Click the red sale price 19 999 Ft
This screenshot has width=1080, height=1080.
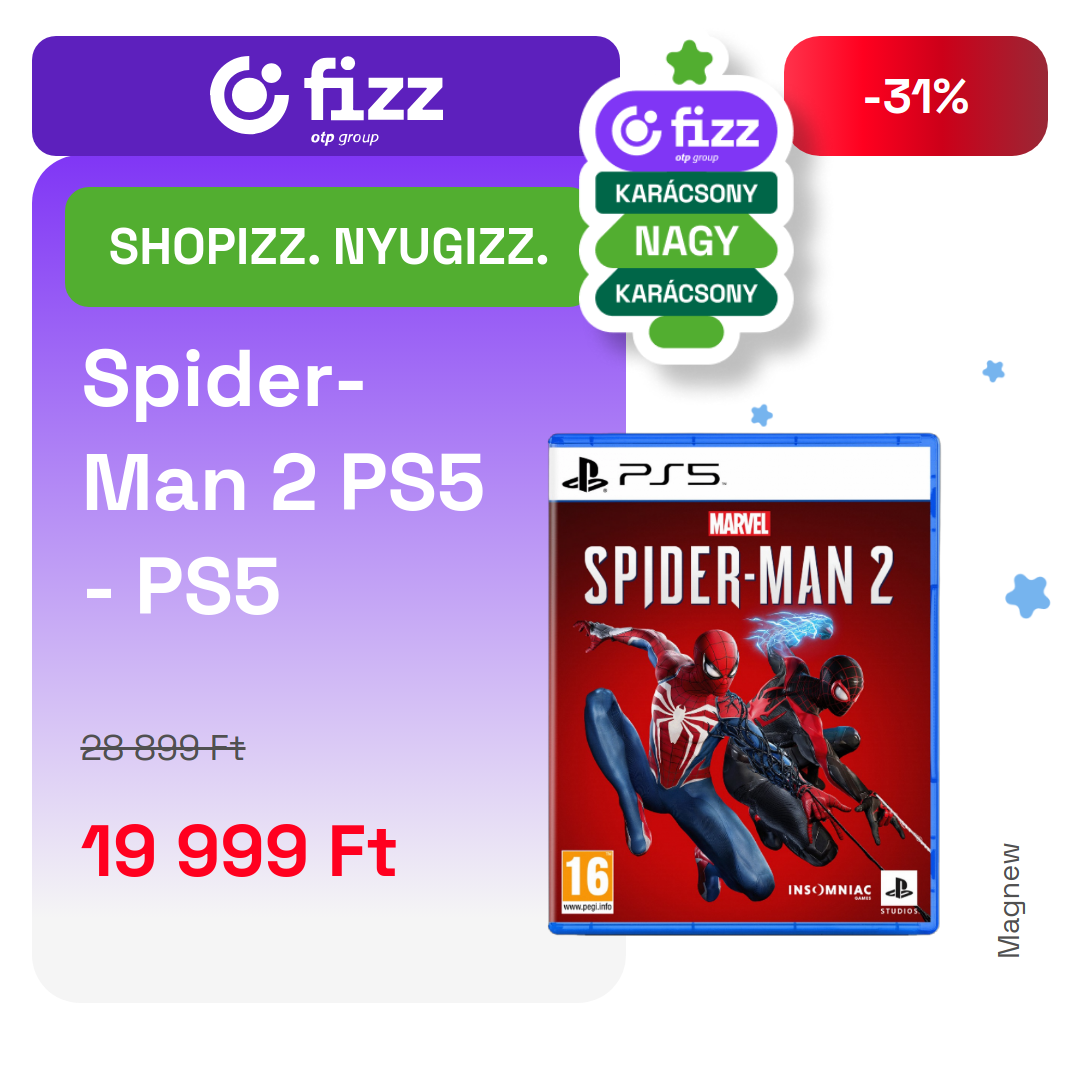coord(239,851)
